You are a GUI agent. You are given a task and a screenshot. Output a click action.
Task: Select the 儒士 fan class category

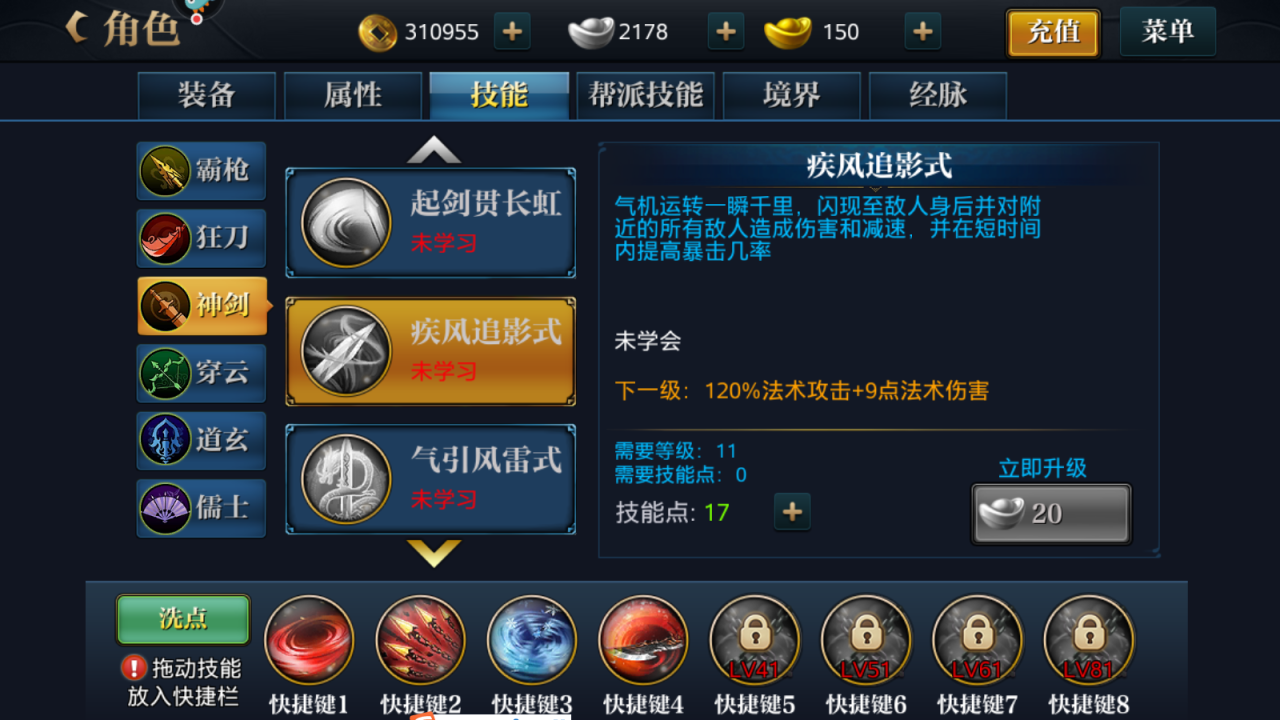coord(201,508)
